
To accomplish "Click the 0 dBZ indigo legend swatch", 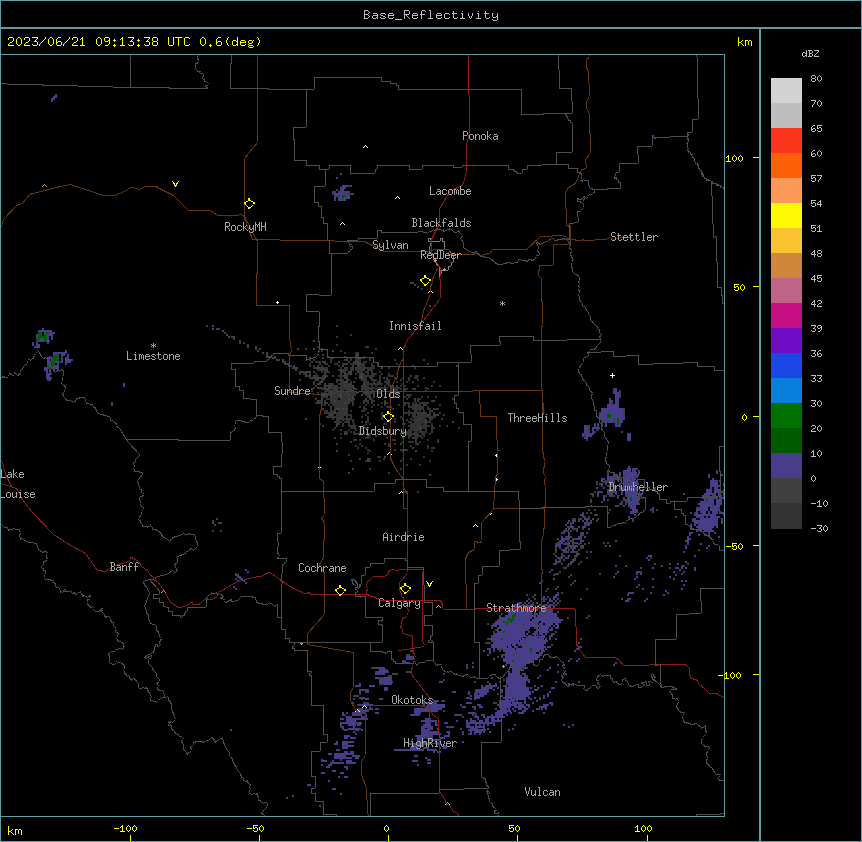I will (x=786, y=466).
